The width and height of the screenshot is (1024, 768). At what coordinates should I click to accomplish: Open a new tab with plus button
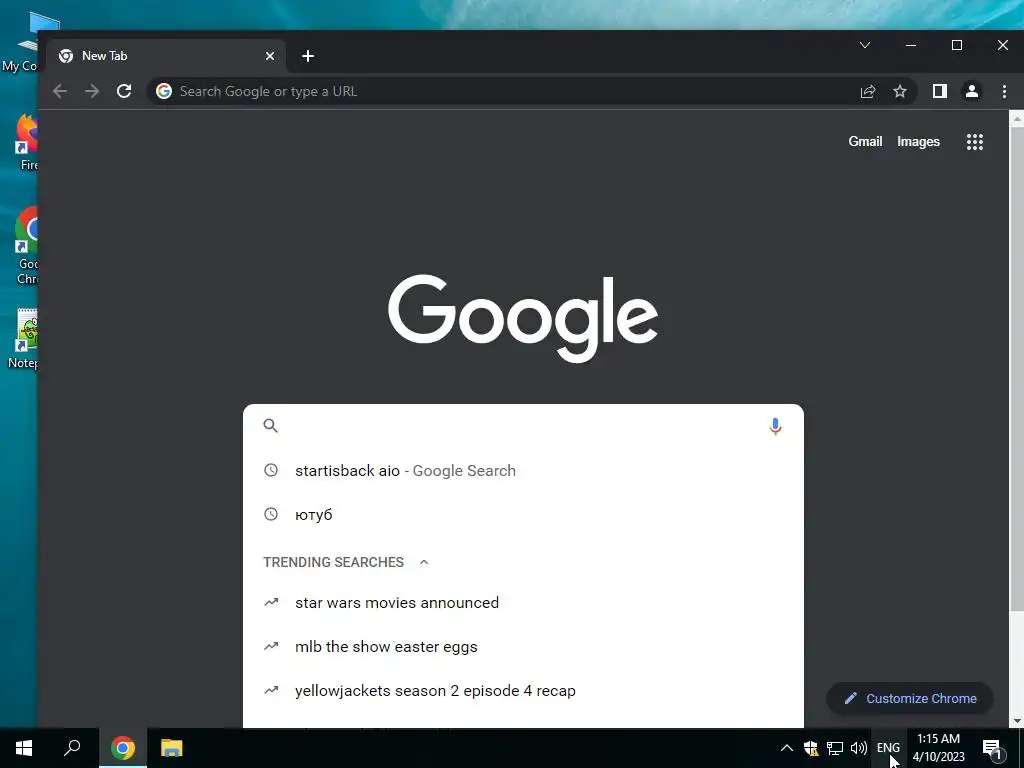pos(308,56)
